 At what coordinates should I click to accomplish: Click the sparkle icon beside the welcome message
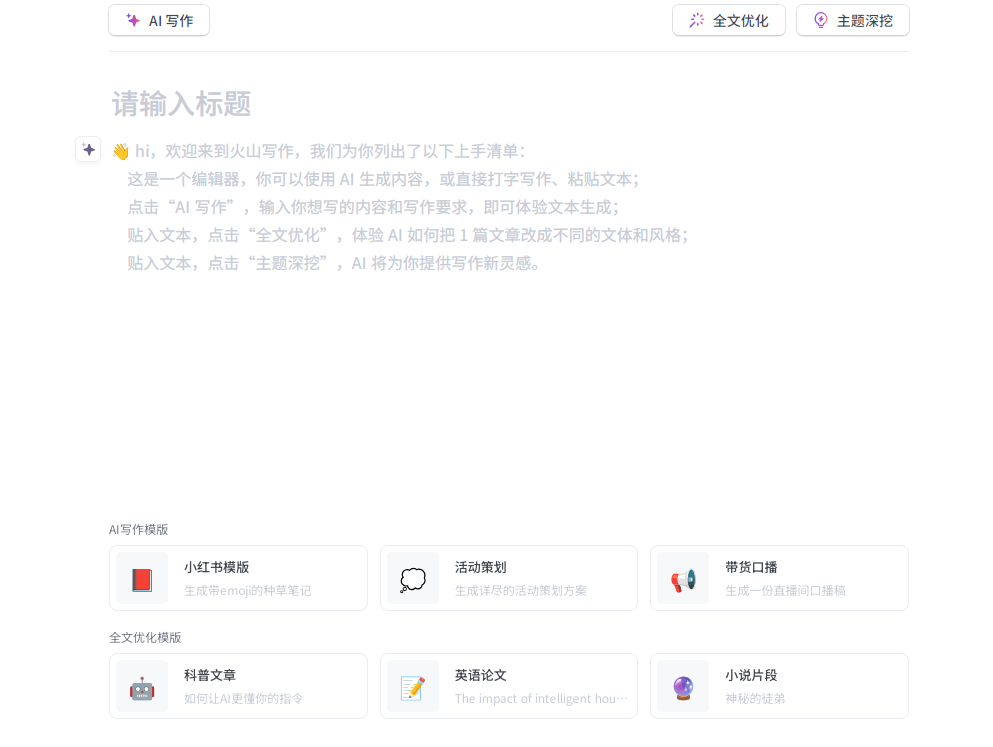[x=88, y=148]
